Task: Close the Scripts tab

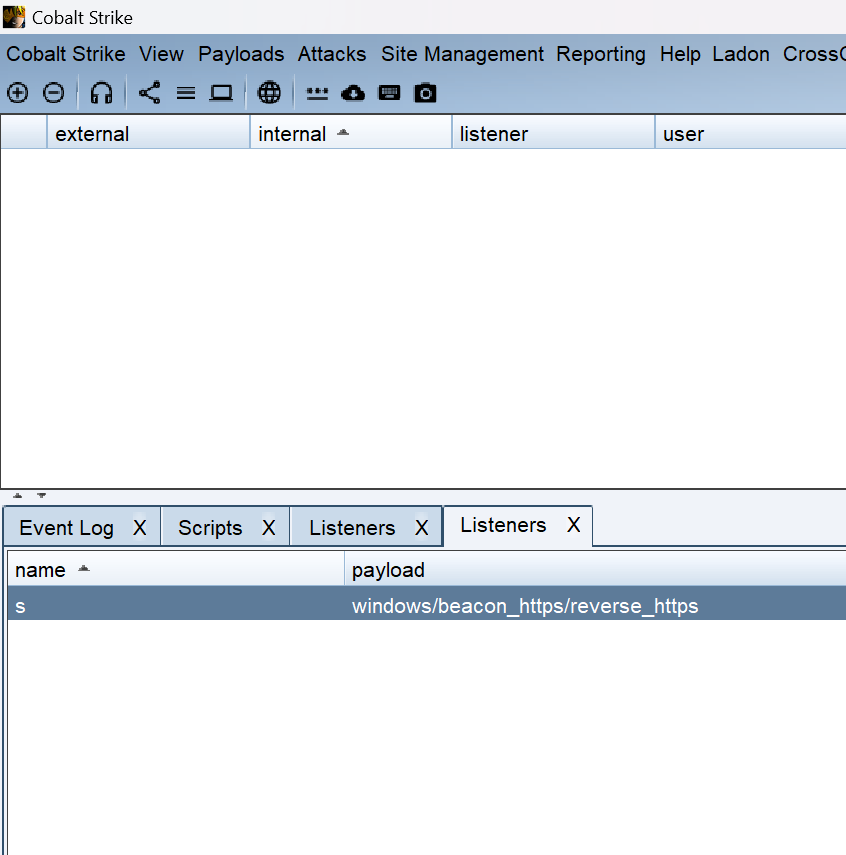Action: pyautogui.click(x=268, y=528)
